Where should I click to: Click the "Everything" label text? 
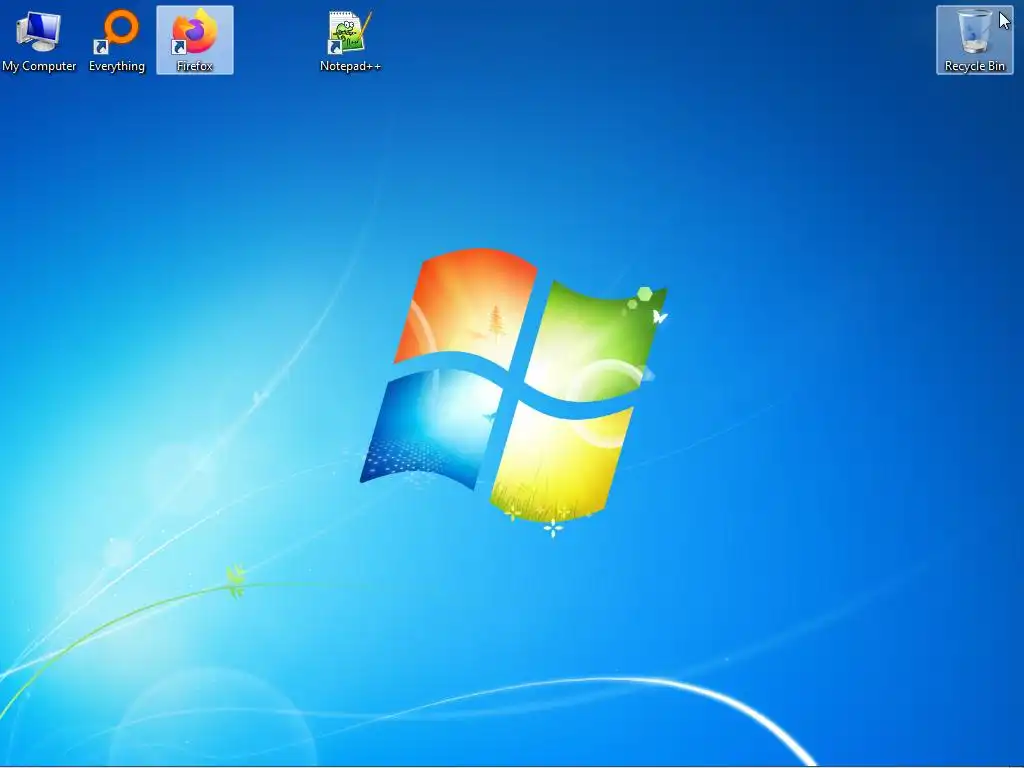click(x=117, y=66)
